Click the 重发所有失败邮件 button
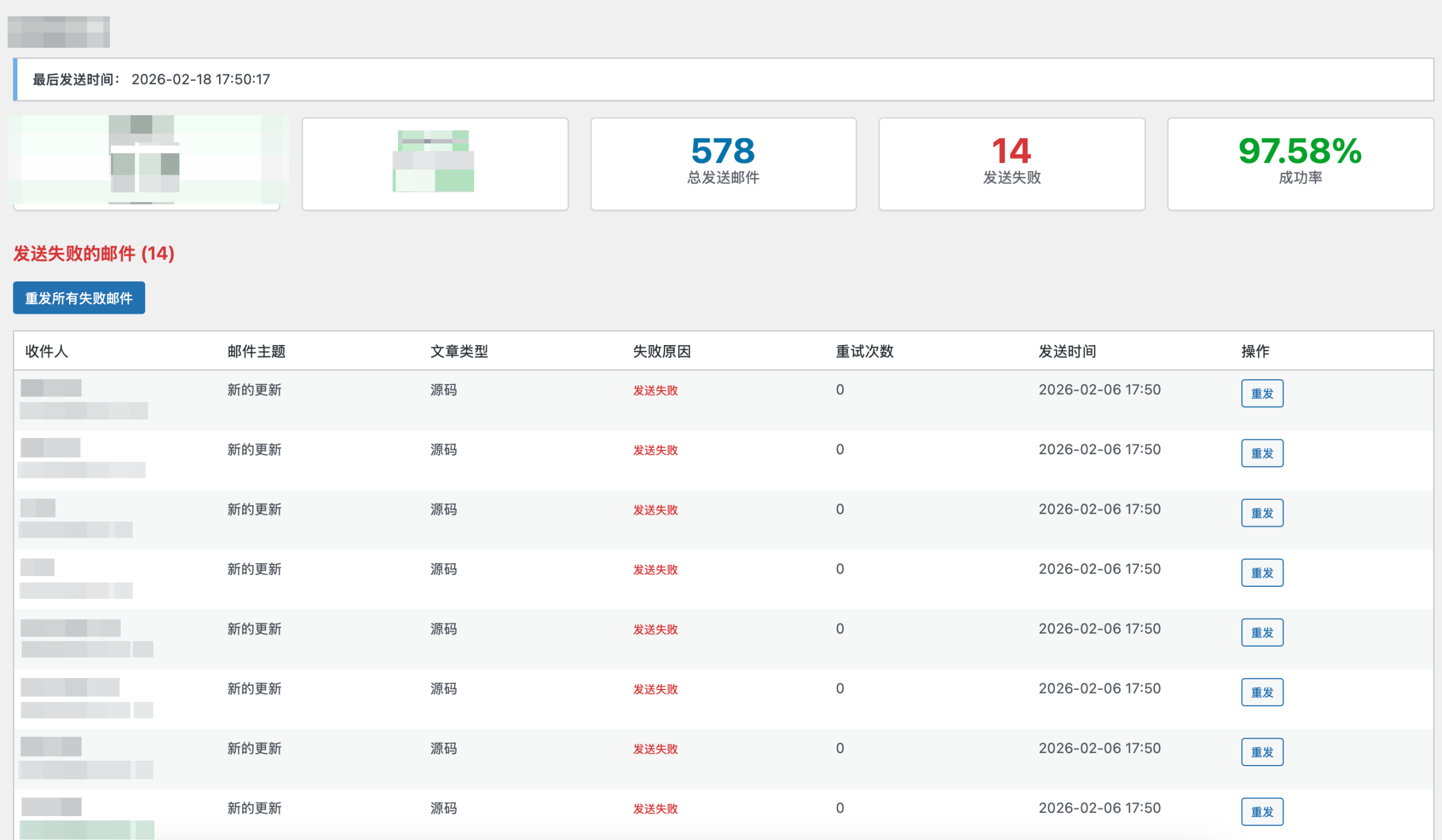Viewport: 1442px width, 840px height. point(79,298)
